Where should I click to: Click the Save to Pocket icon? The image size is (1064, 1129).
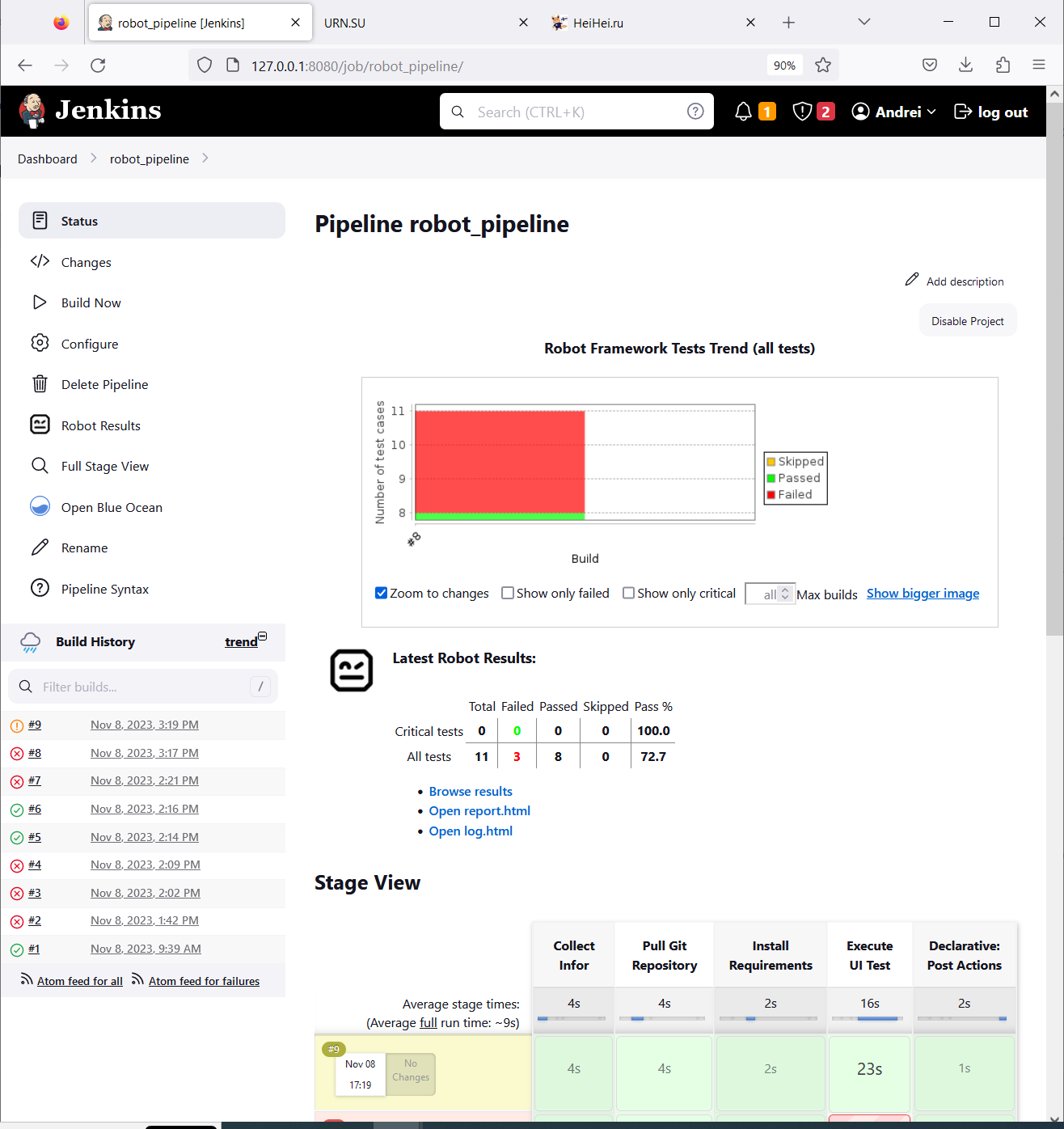coord(930,66)
